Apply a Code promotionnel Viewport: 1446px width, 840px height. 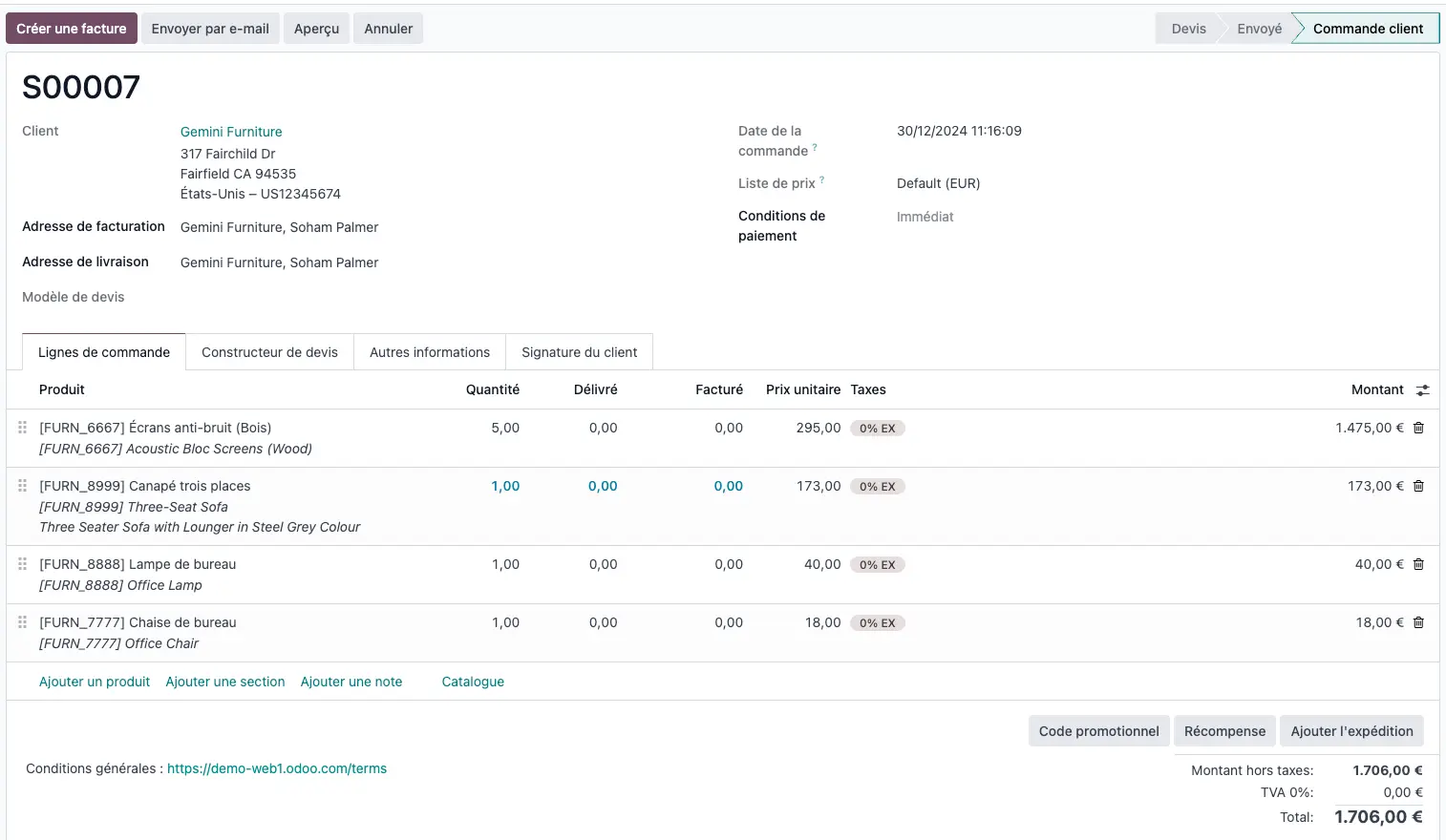click(x=1099, y=731)
